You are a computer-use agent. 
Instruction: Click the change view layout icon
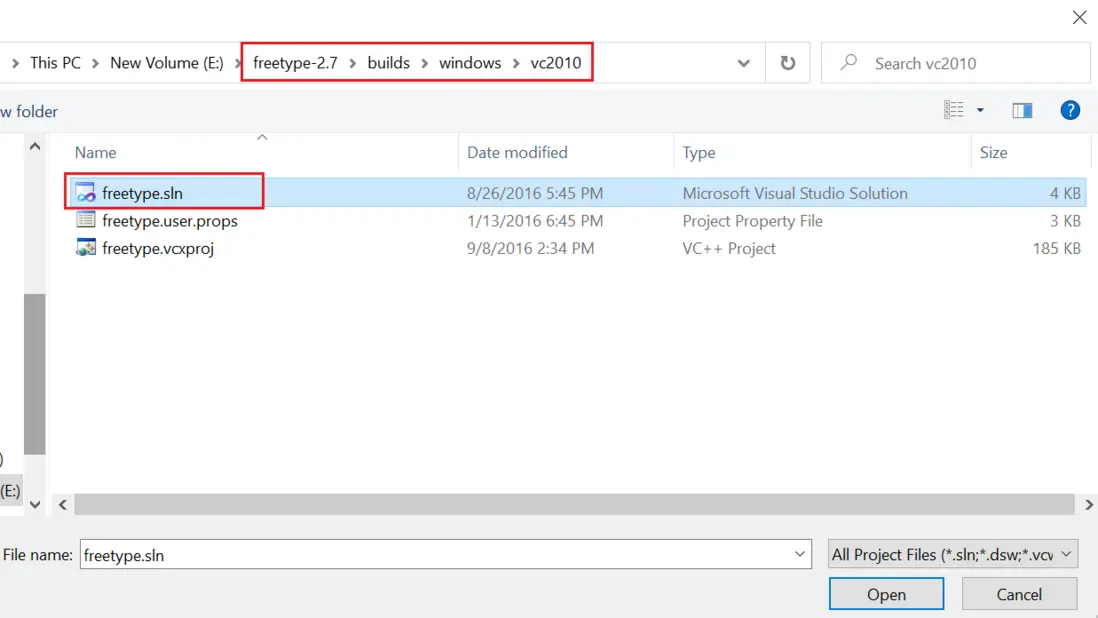953,110
